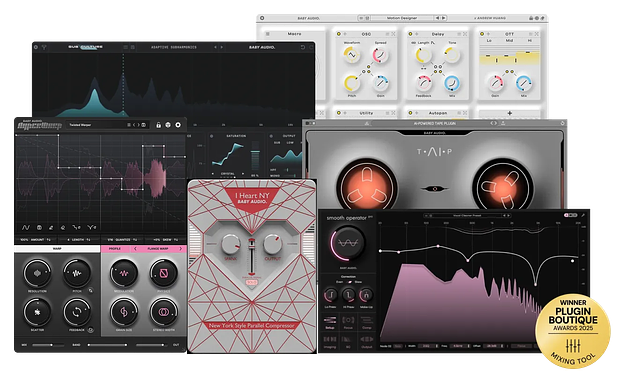Toggle the OTT module power button
Screen dimensions: 625x383
(482, 34)
